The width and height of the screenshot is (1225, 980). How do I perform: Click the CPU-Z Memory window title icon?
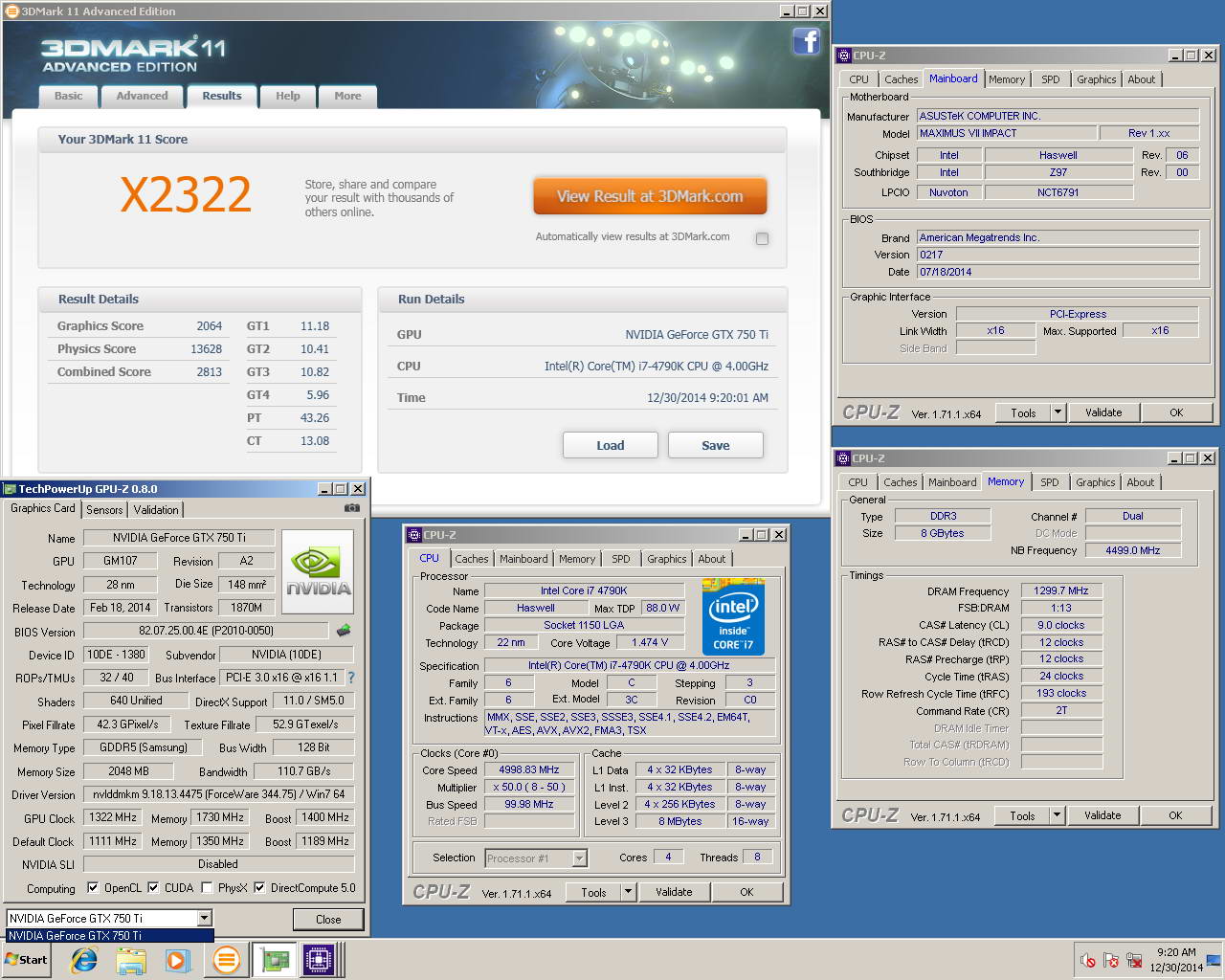click(843, 458)
